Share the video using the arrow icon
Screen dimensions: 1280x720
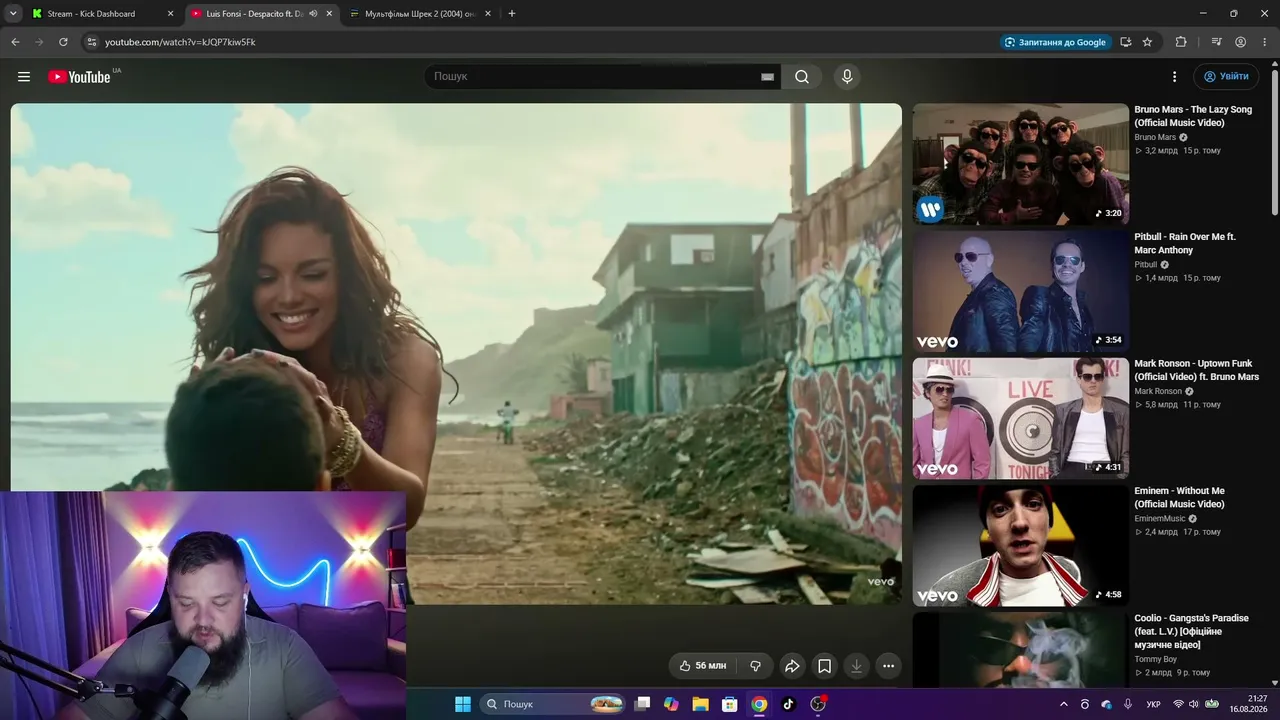(x=792, y=666)
